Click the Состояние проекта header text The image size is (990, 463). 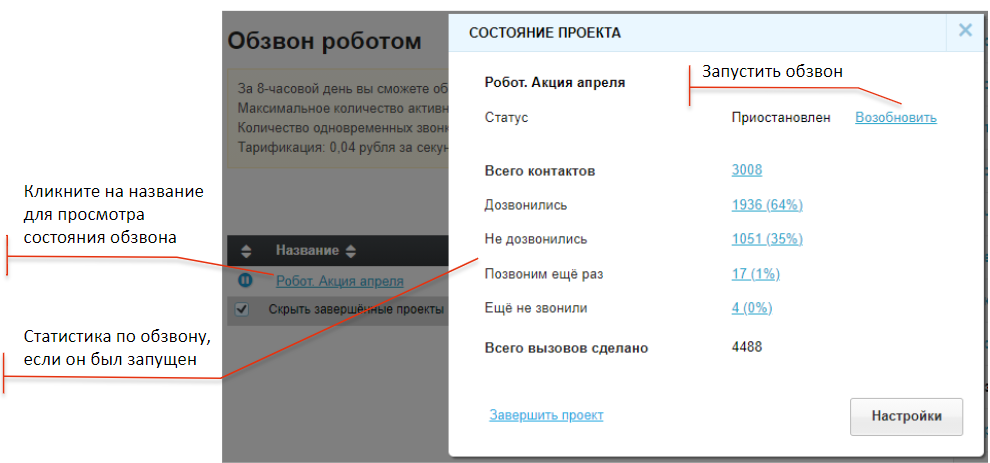tap(545, 33)
